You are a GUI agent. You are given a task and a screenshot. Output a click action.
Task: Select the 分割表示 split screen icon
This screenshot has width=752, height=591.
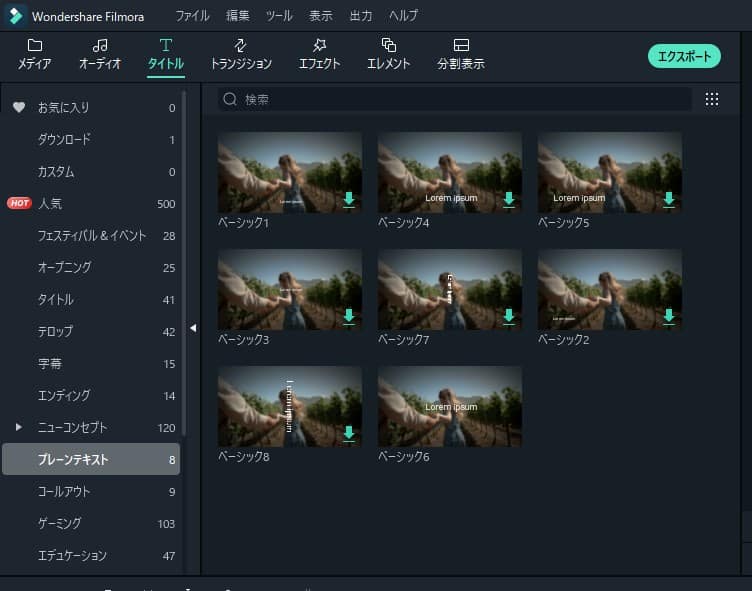click(x=461, y=46)
